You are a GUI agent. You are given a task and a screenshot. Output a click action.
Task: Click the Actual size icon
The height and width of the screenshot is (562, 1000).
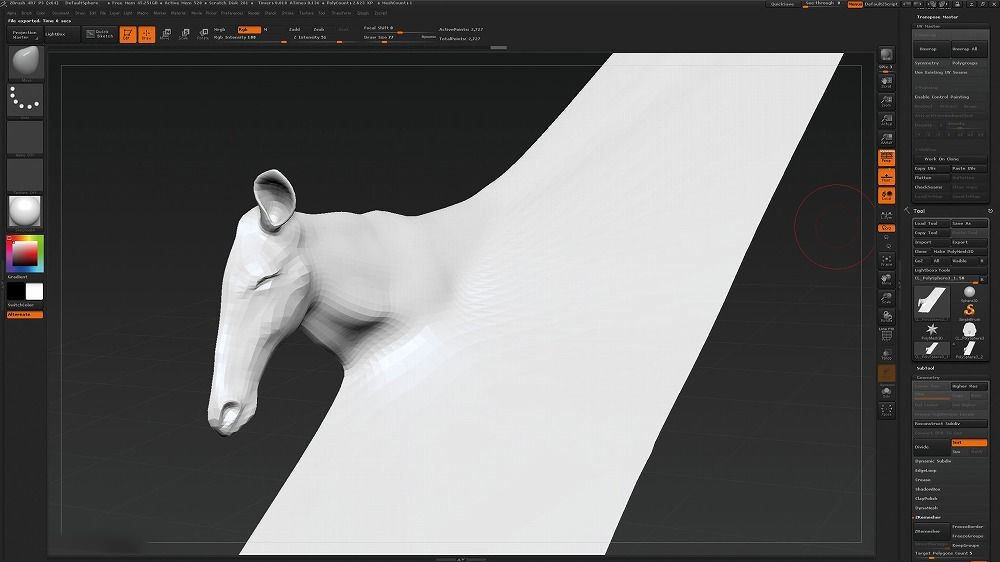click(x=886, y=120)
